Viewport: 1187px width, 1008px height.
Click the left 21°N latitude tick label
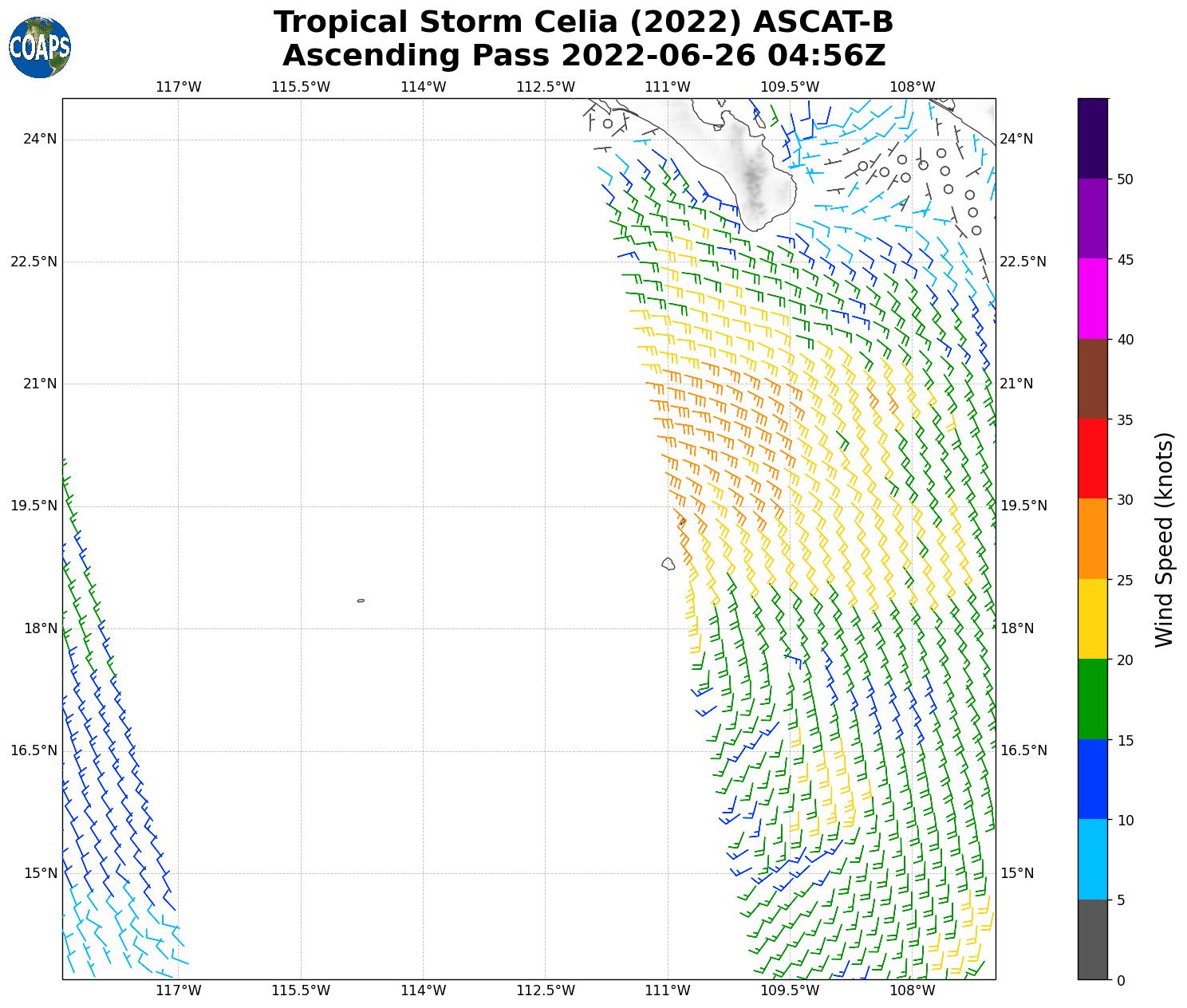click(39, 384)
